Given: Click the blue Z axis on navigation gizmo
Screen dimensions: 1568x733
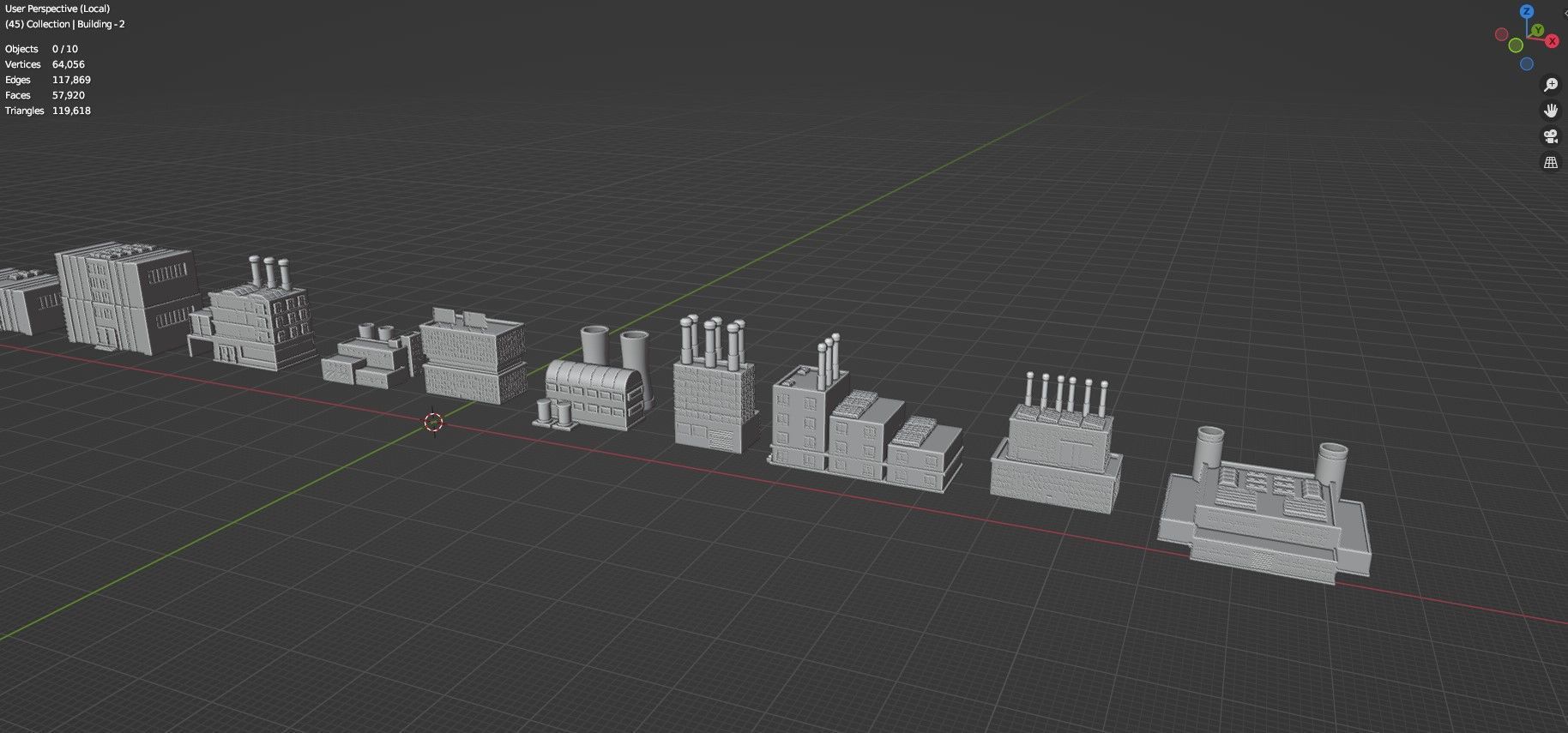Looking at the screenshot, I should [x=1527, y=11].
